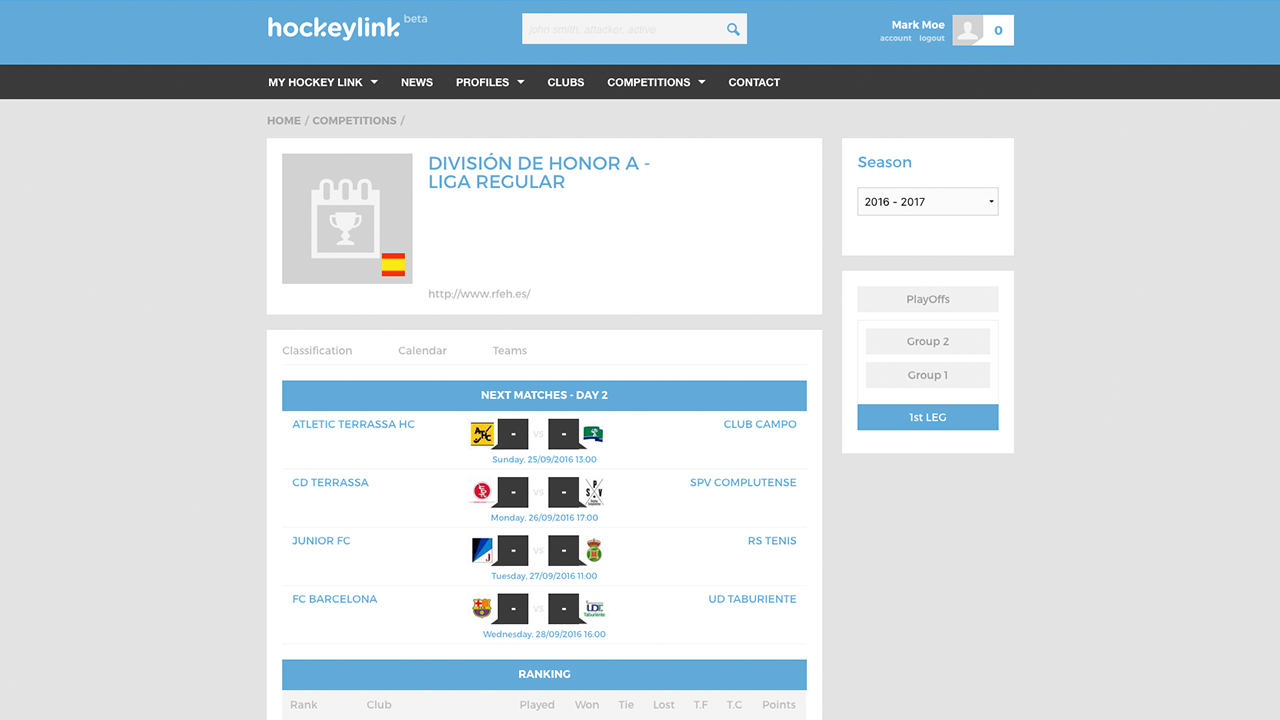The height and width of the screenshot is (720, 1280).
Task: Click the Ranking section header
Action: coord(544,674)
